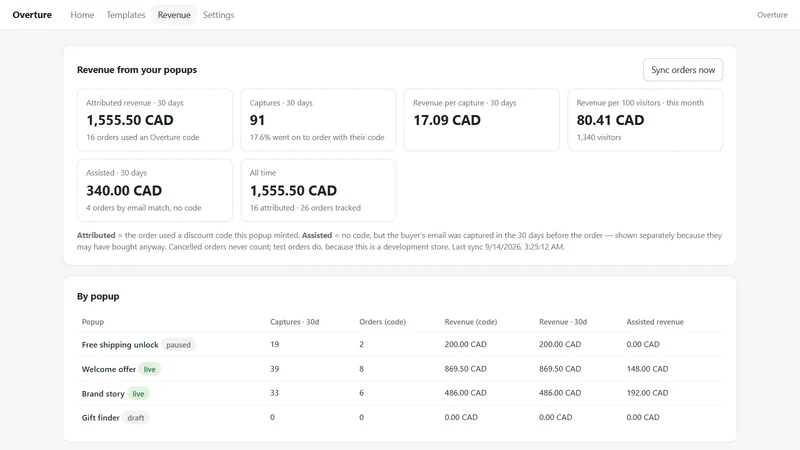Click Brand story captures value 33
Screen dimensions: 800x450
coord(274,393)
